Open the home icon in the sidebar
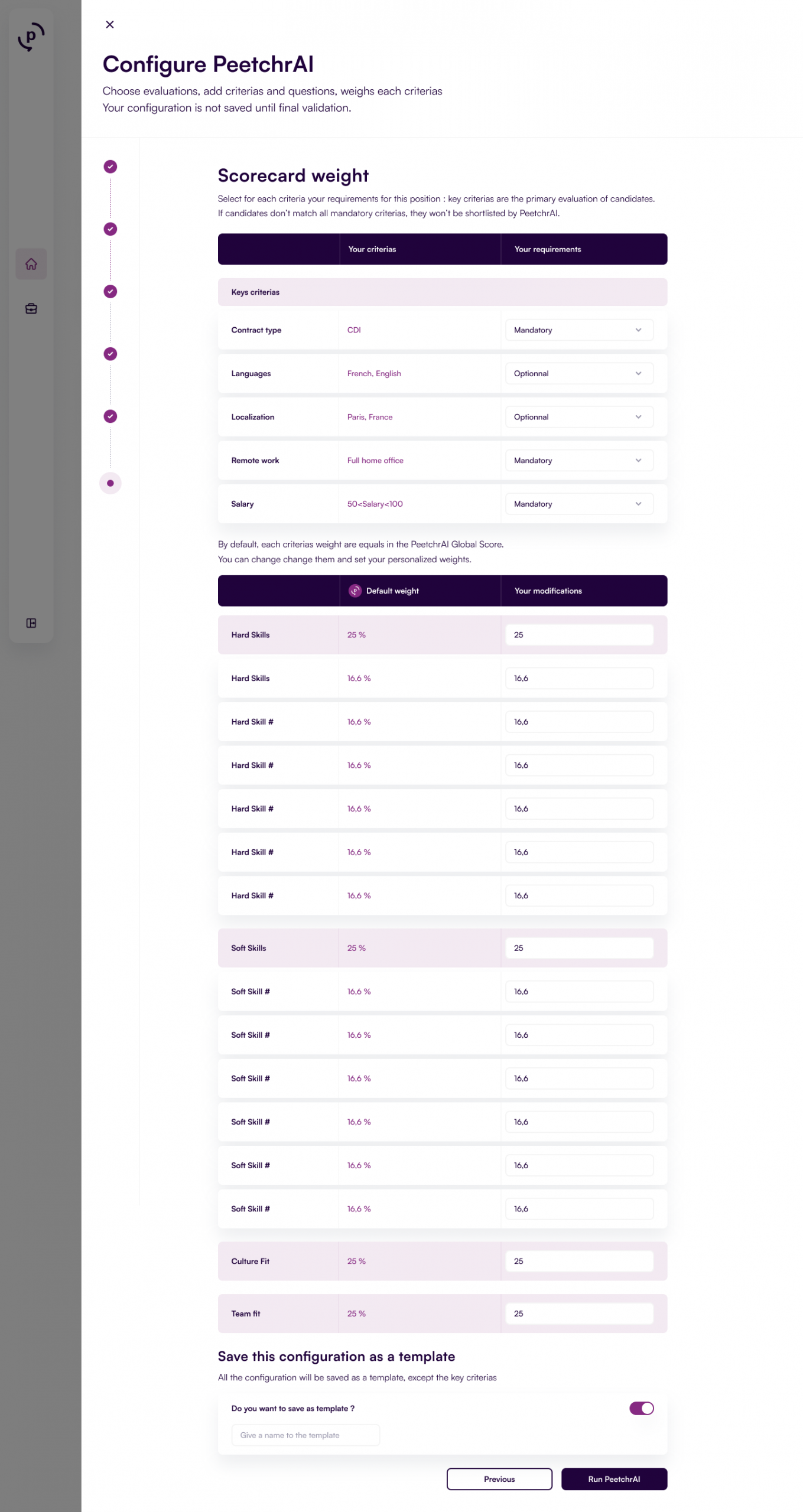Image resolution: width=803 pixels, height=1512 pixels. click(x=31, y=264)
